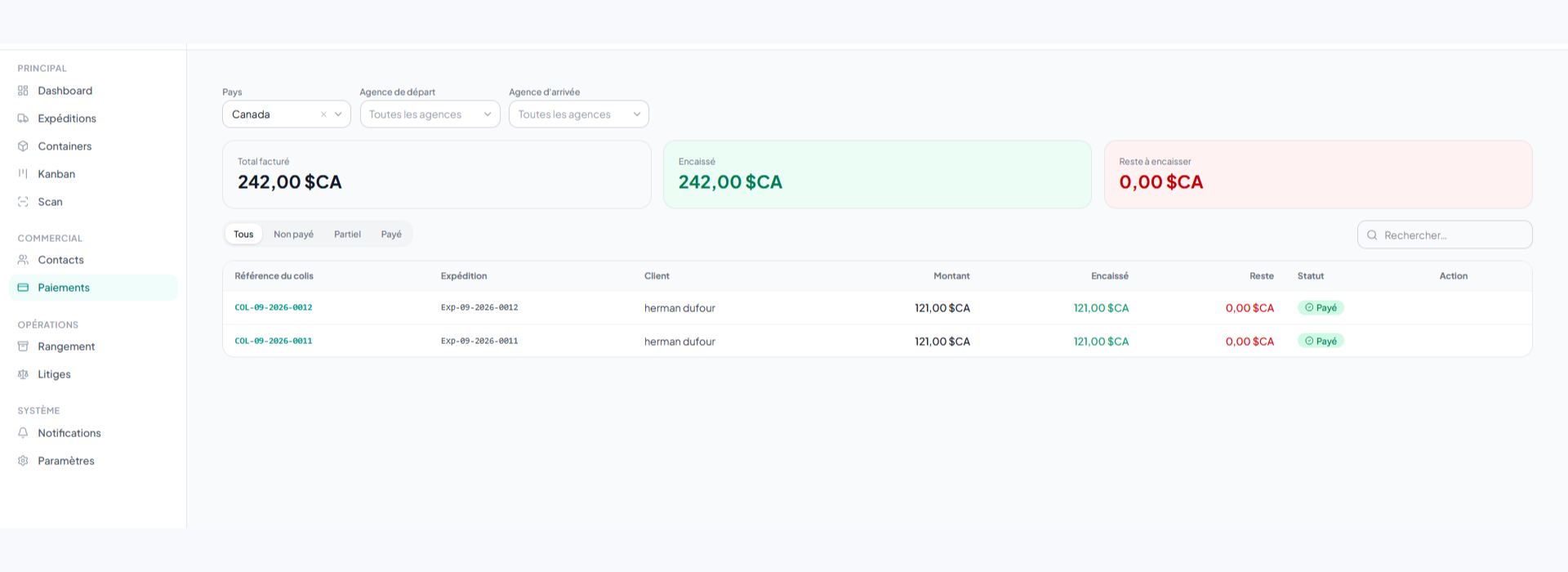Switch to the Non payé tab
The image size is (1568, 572).
click(293, 235)
